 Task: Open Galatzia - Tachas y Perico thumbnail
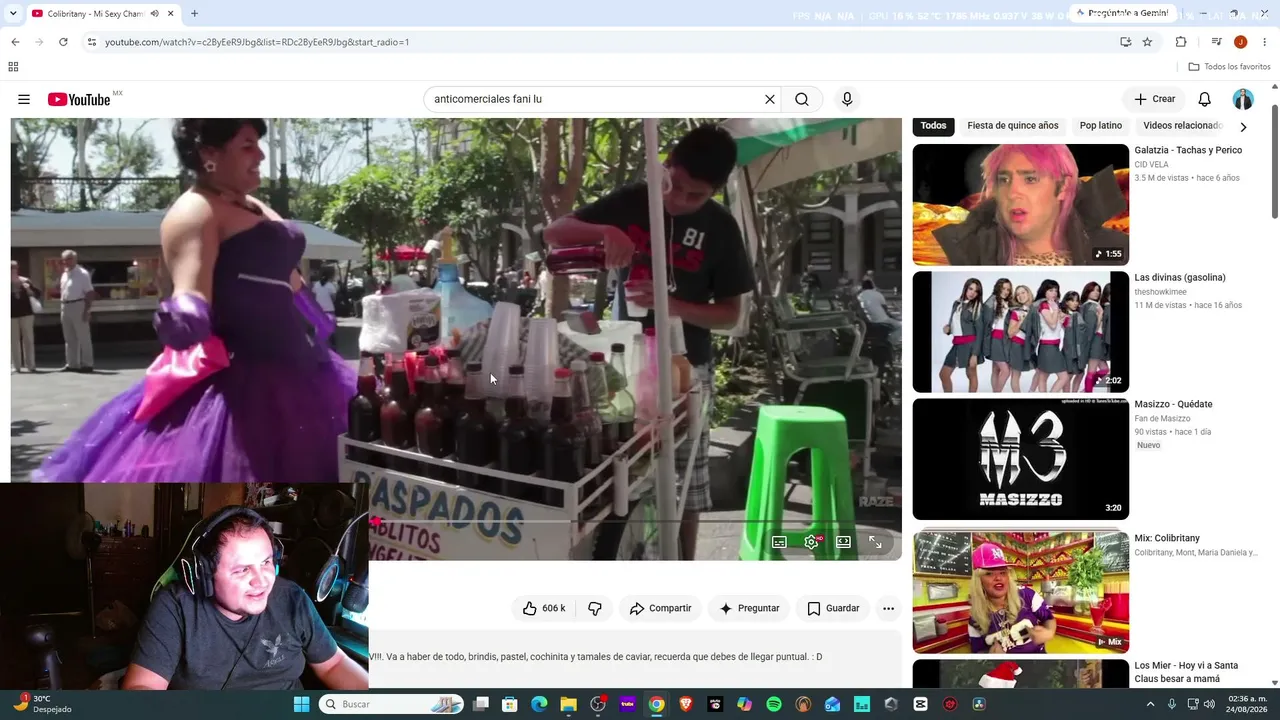1021,205
